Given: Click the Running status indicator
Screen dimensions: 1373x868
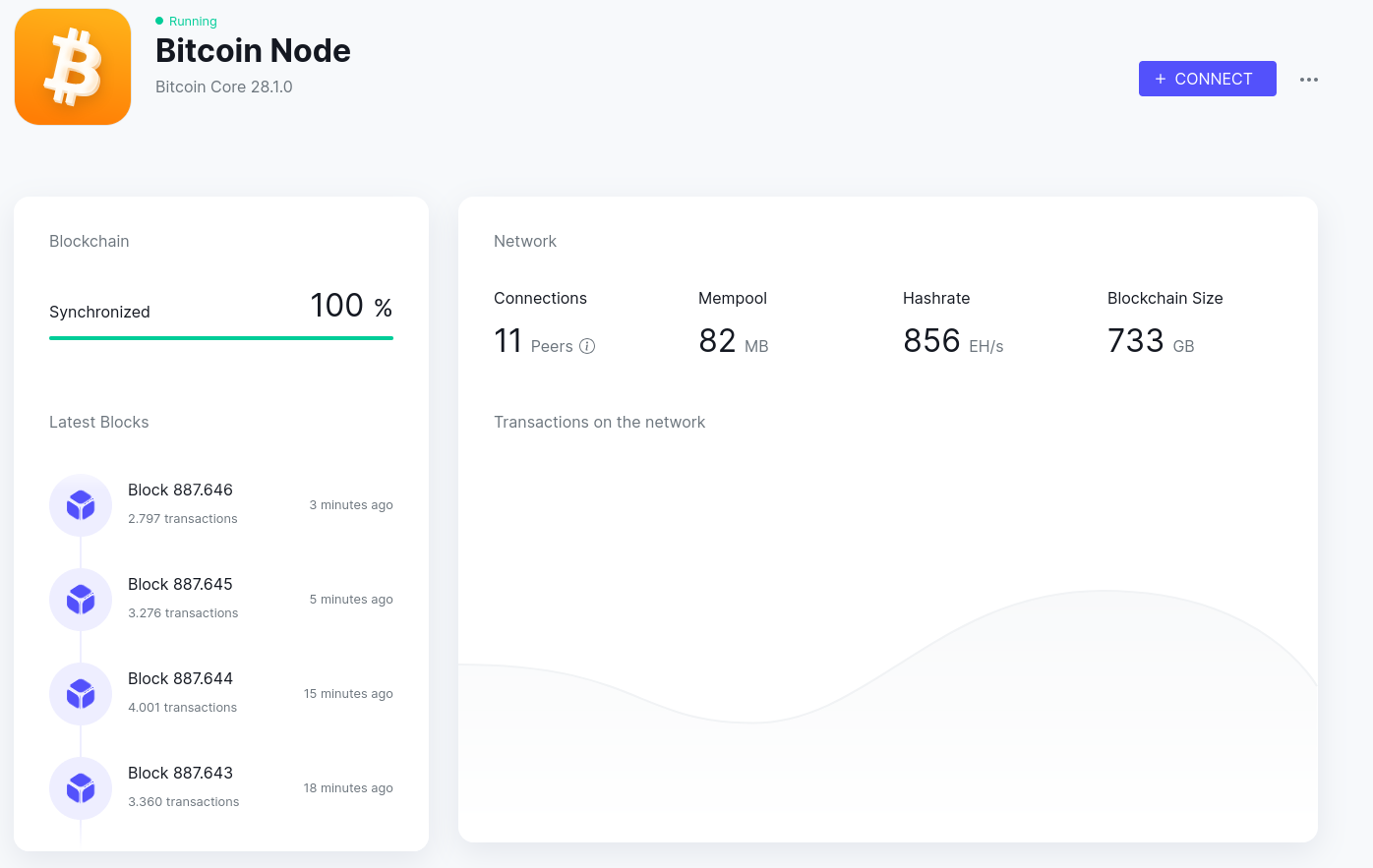Looking at the screenshot, I should (186, 21).
